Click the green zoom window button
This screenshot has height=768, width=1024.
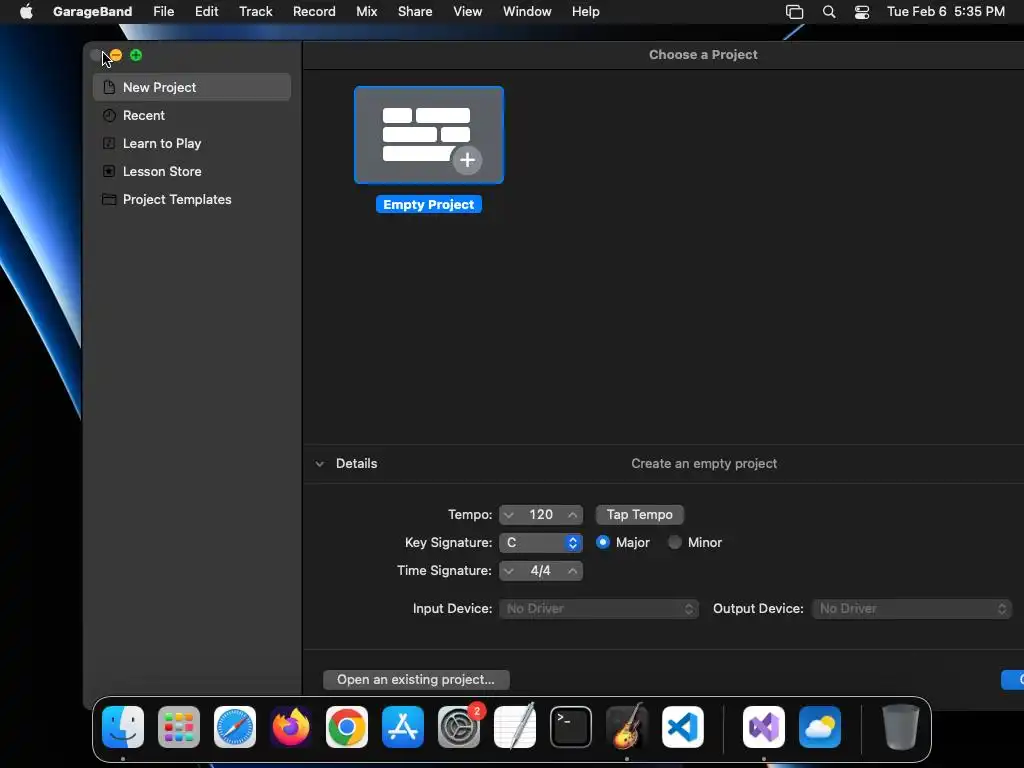click(136, 56)
